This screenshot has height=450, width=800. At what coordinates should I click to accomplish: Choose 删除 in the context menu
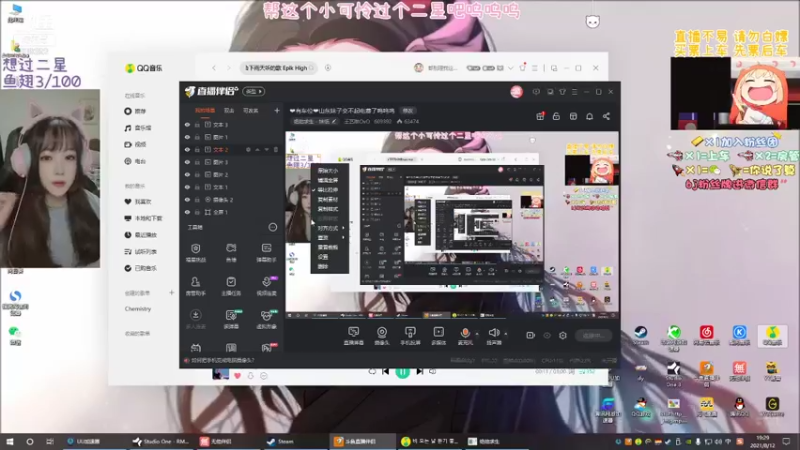(330, 266)
